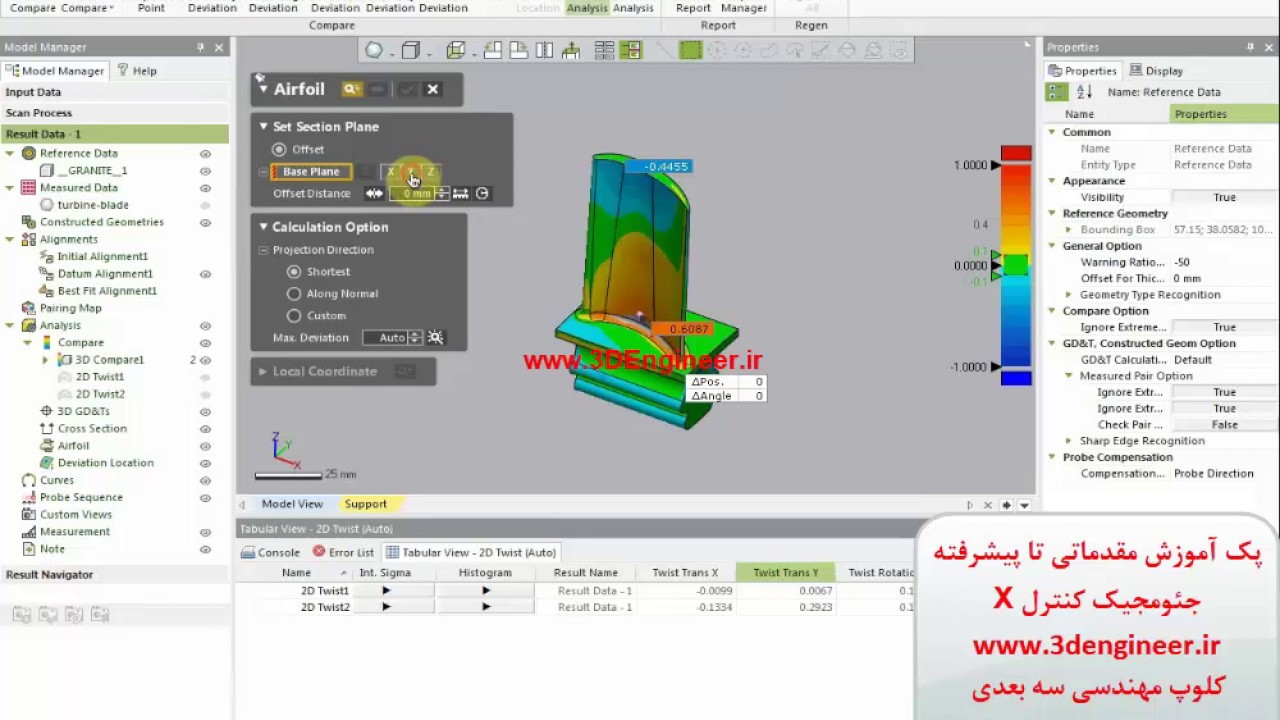Collapse the Calculation Option section
This screenshot has height=720, width=1280.
pos(263,227)
